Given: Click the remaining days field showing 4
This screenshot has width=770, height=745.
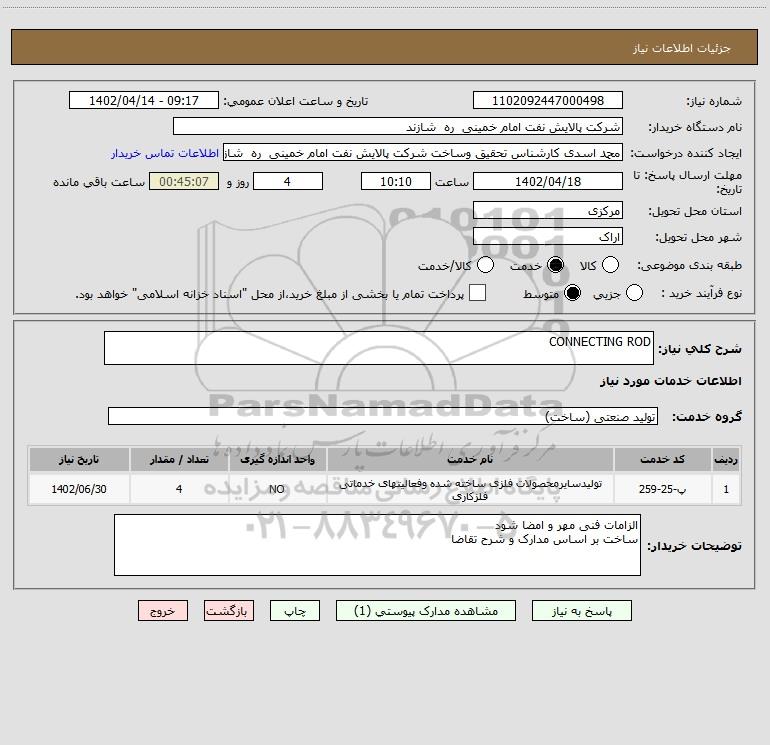Looking at the screenshot, I should pyautogui.click(x=288, y=181).
